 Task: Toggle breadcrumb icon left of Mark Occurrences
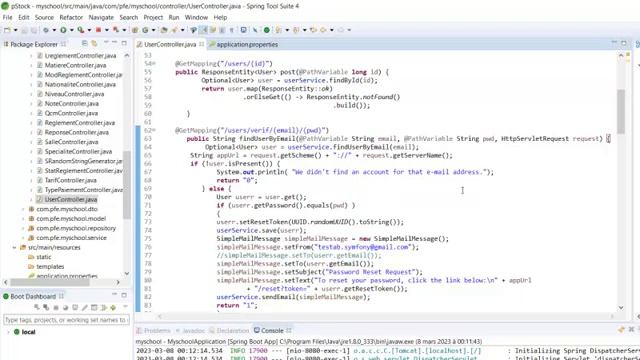click(193, 30)
